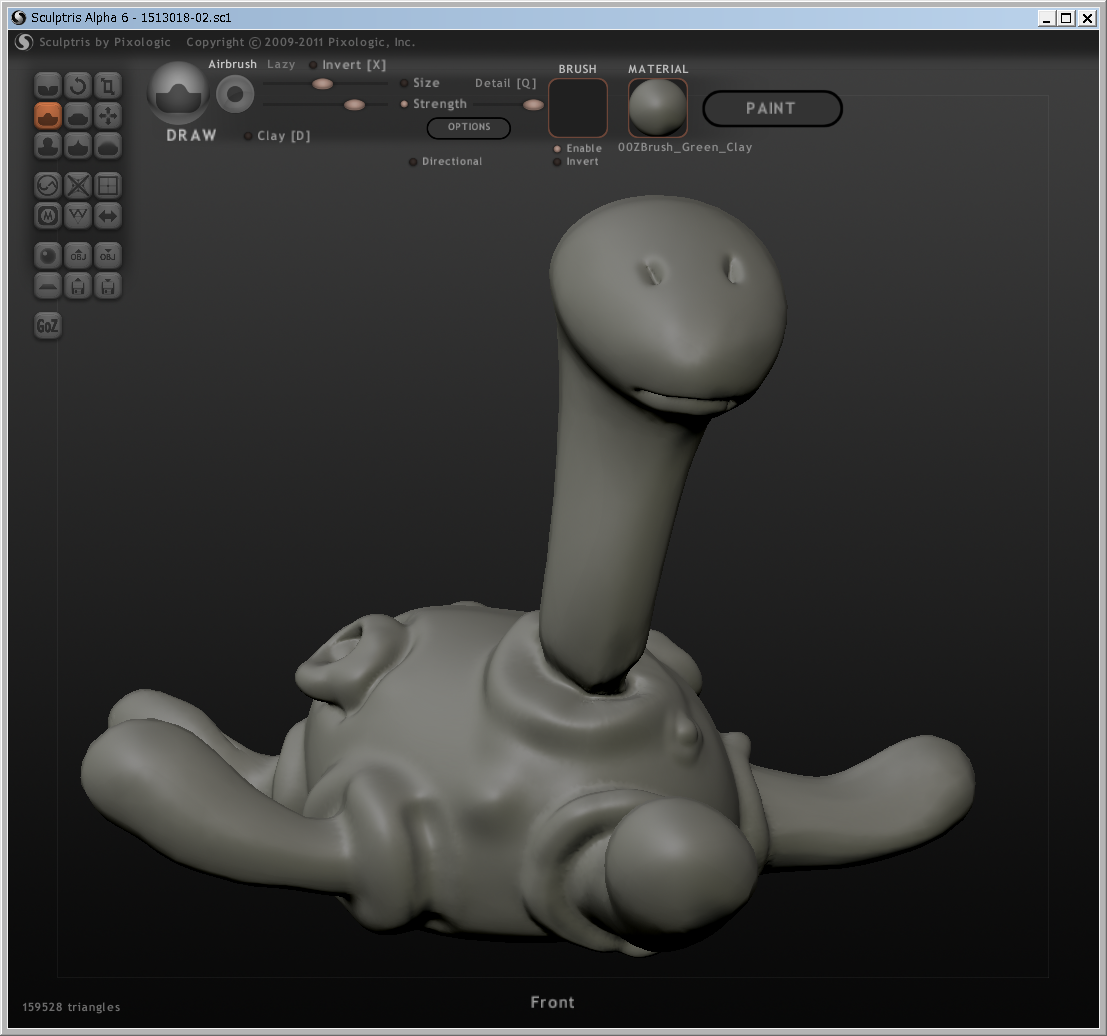Toggle Symmetry double-arrow icon
This screenshot has height=1036, width=1107.
(108, 215)
